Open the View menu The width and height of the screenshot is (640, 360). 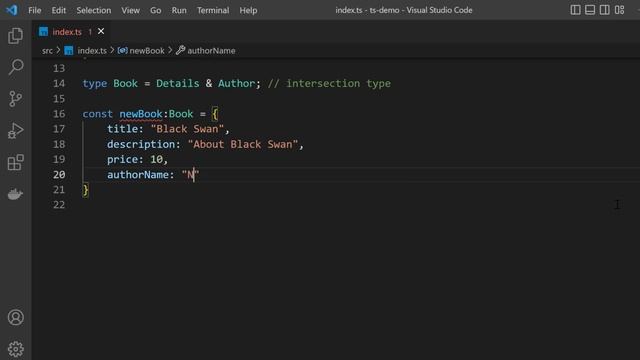(x=130, y=10)
